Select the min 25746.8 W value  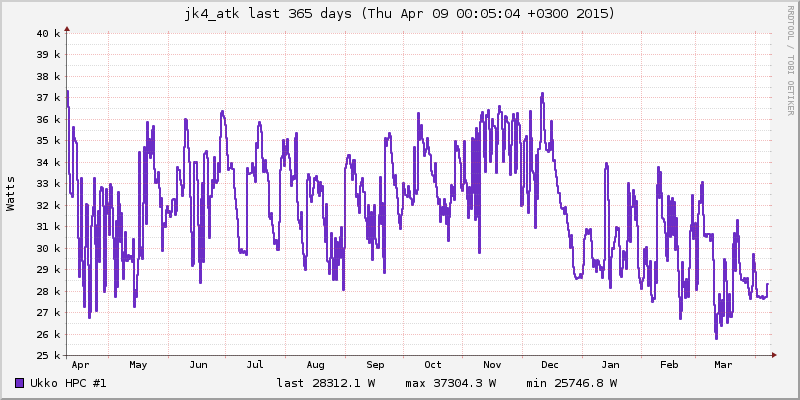pos(572,383)
